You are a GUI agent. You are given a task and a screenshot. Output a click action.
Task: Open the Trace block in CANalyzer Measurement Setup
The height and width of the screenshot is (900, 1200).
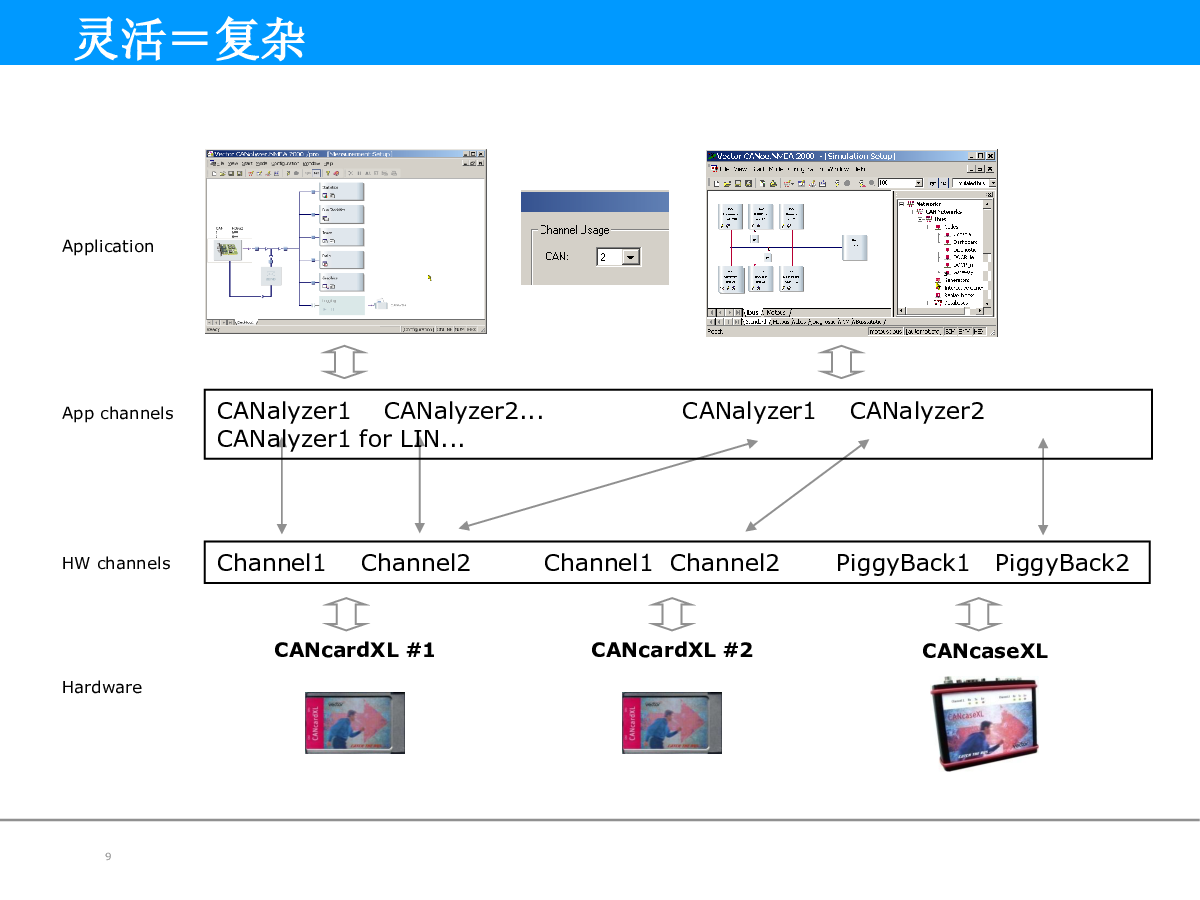point(342,237)
